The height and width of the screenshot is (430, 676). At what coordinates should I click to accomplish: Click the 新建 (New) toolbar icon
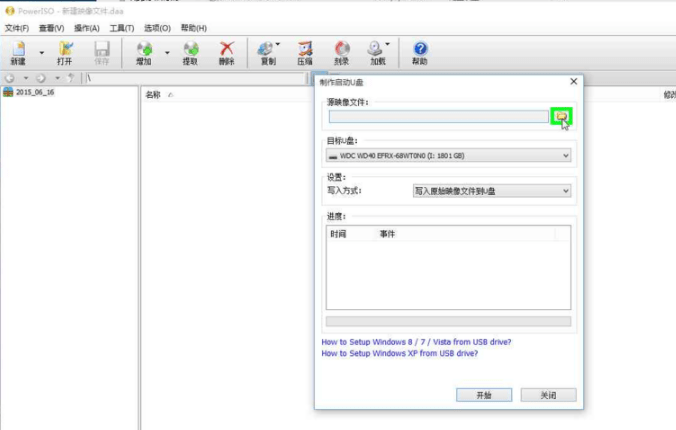(19, 53)
